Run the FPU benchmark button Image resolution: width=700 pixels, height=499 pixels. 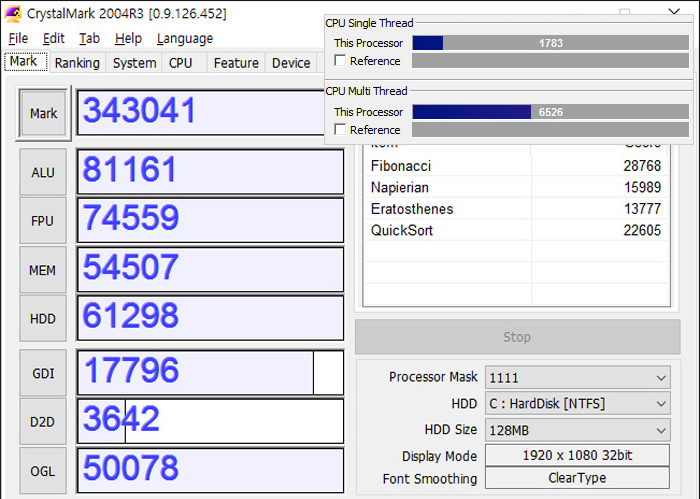click(x=43, y=221)
